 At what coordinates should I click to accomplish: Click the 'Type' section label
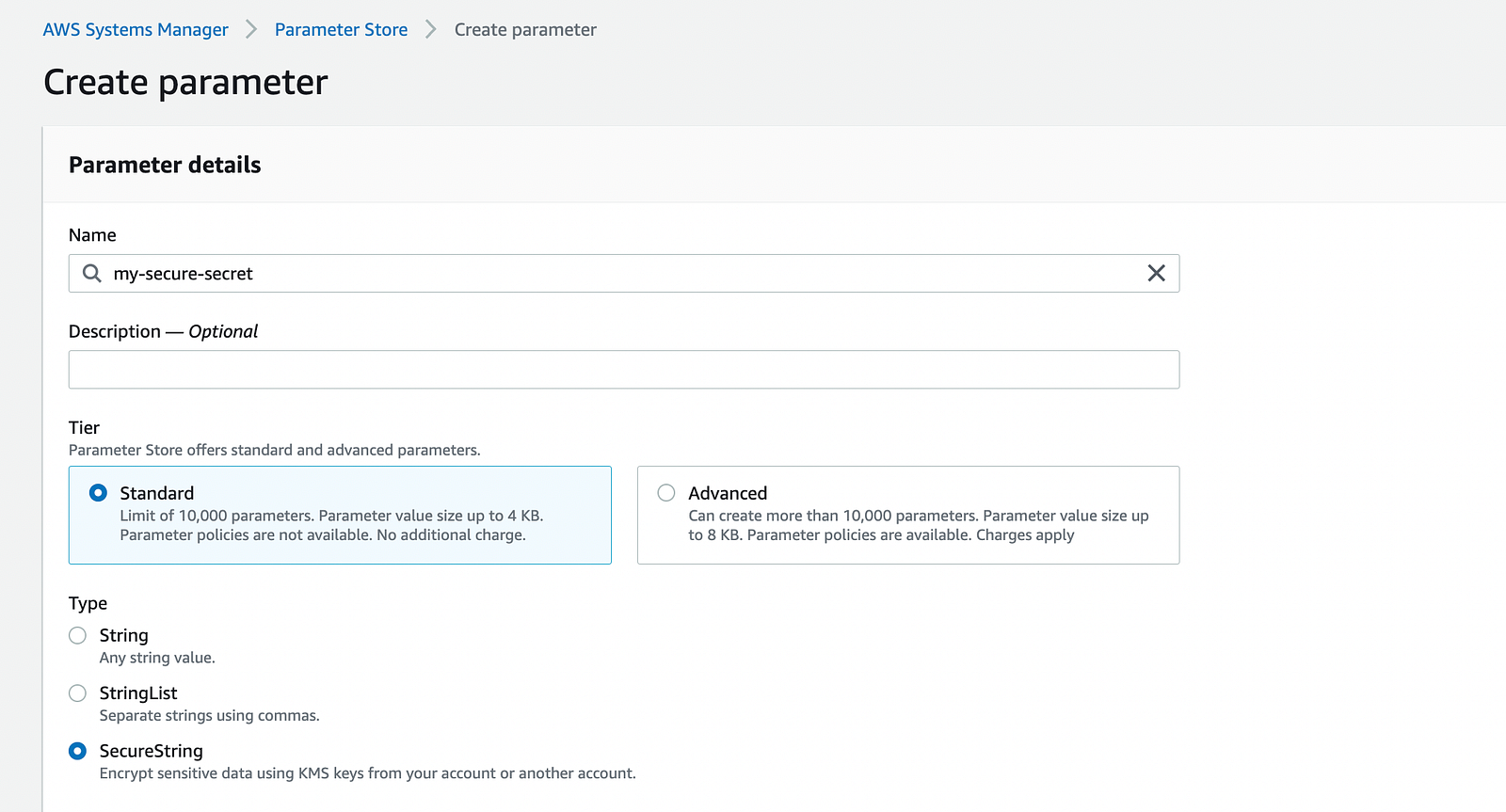88,603
